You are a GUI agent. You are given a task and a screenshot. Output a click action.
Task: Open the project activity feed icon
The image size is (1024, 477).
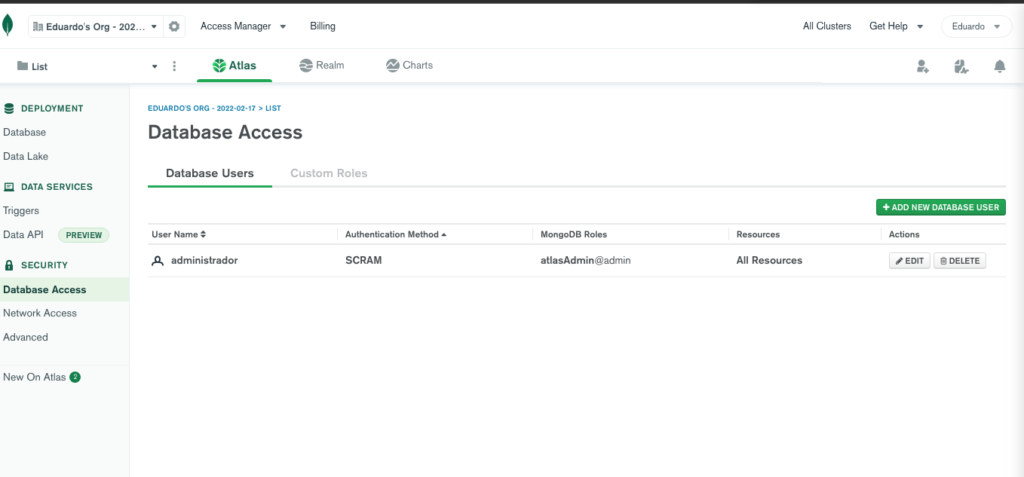[961, 66]
